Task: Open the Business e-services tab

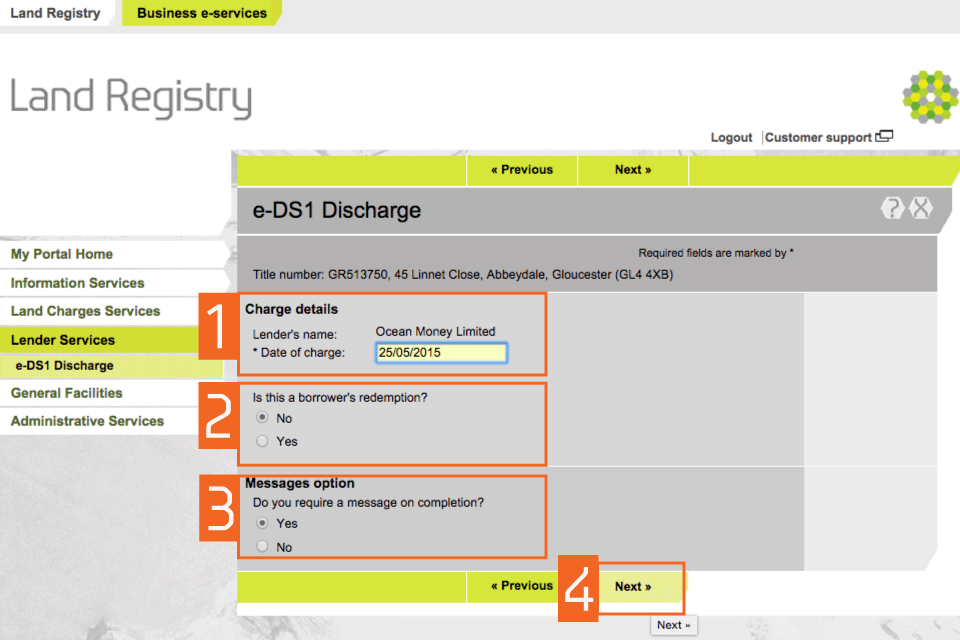Action: (201, 13)
